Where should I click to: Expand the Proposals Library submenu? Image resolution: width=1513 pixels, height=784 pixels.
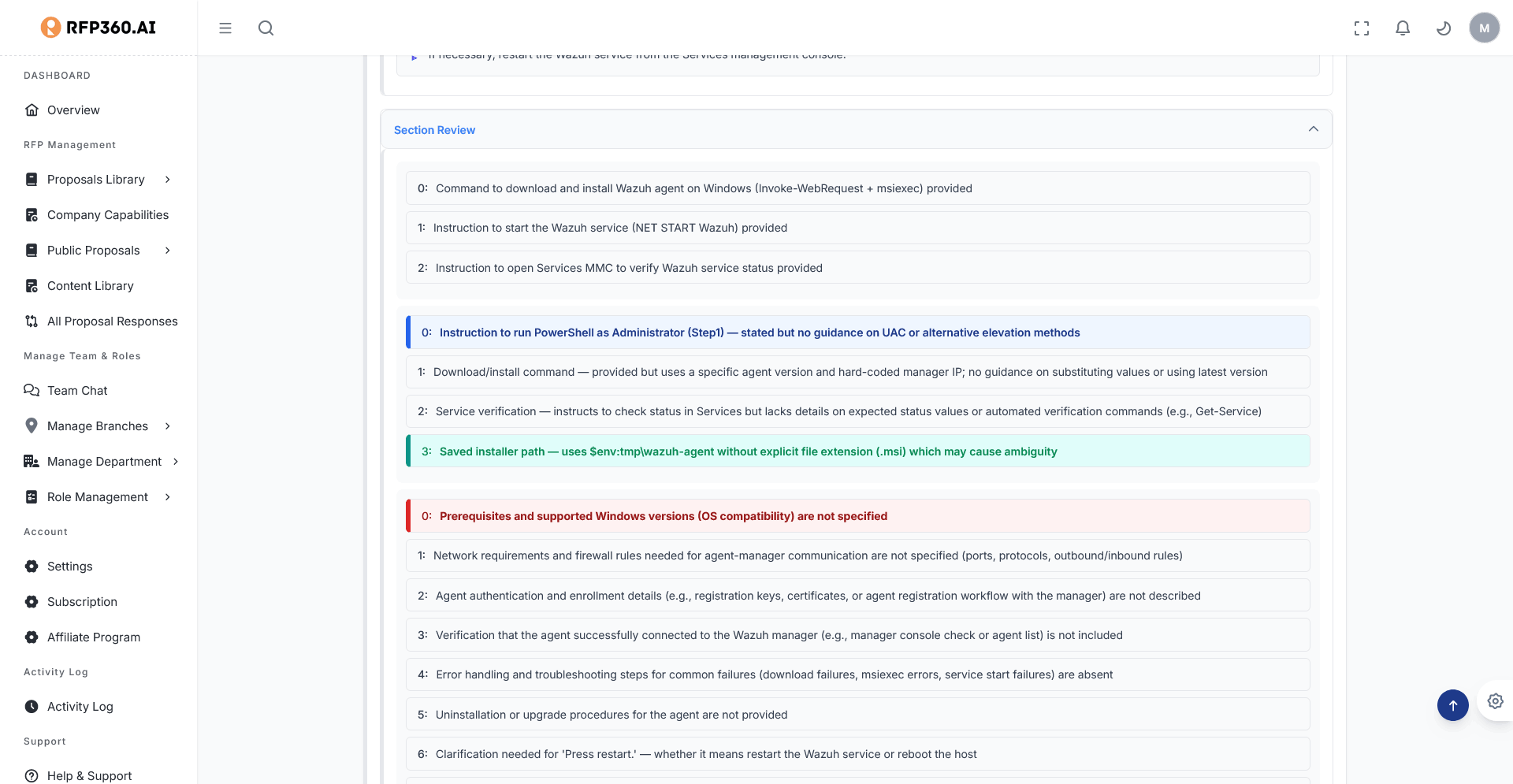pos(167,180)
